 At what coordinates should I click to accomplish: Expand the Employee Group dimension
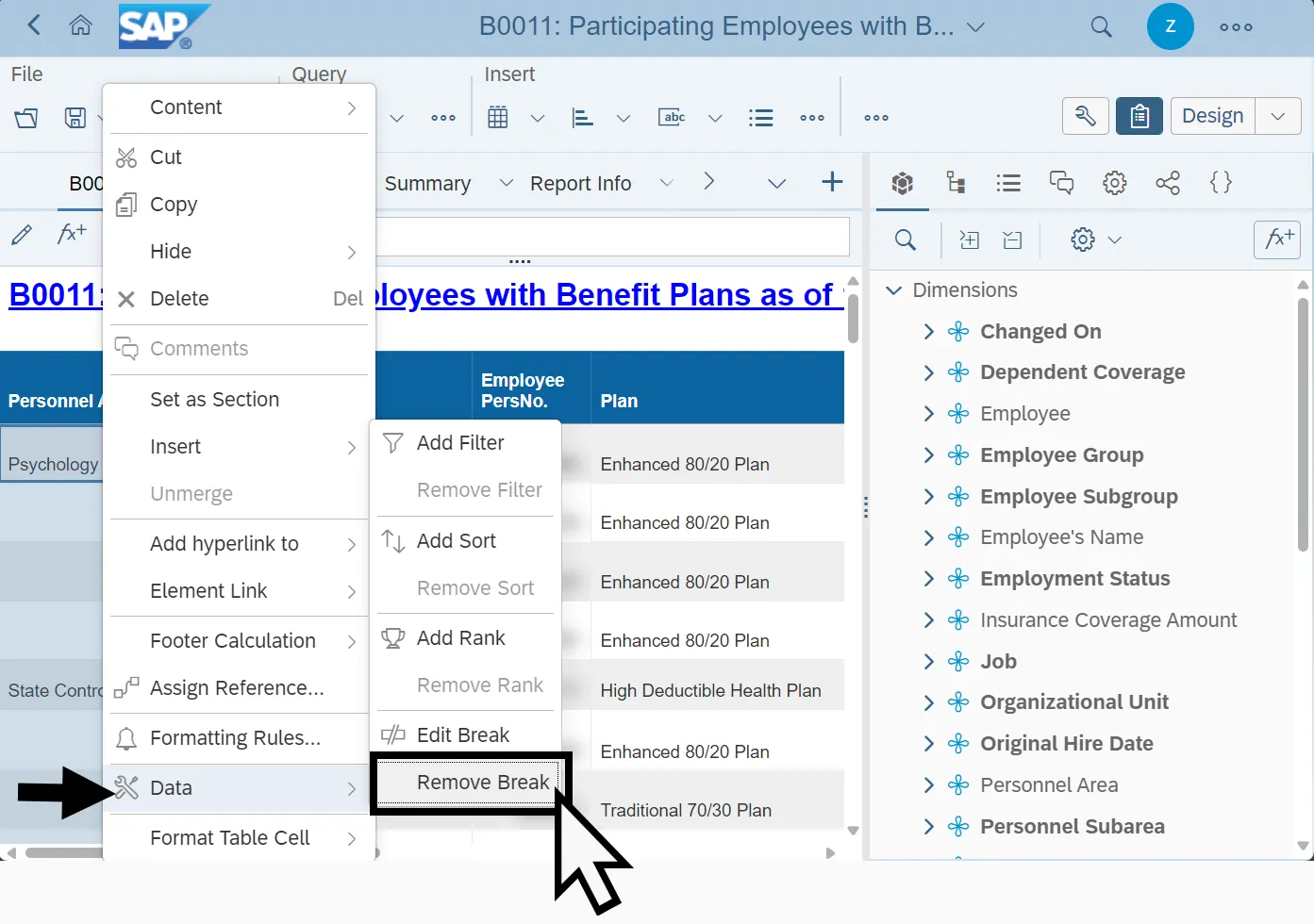[x=928, y=455]
